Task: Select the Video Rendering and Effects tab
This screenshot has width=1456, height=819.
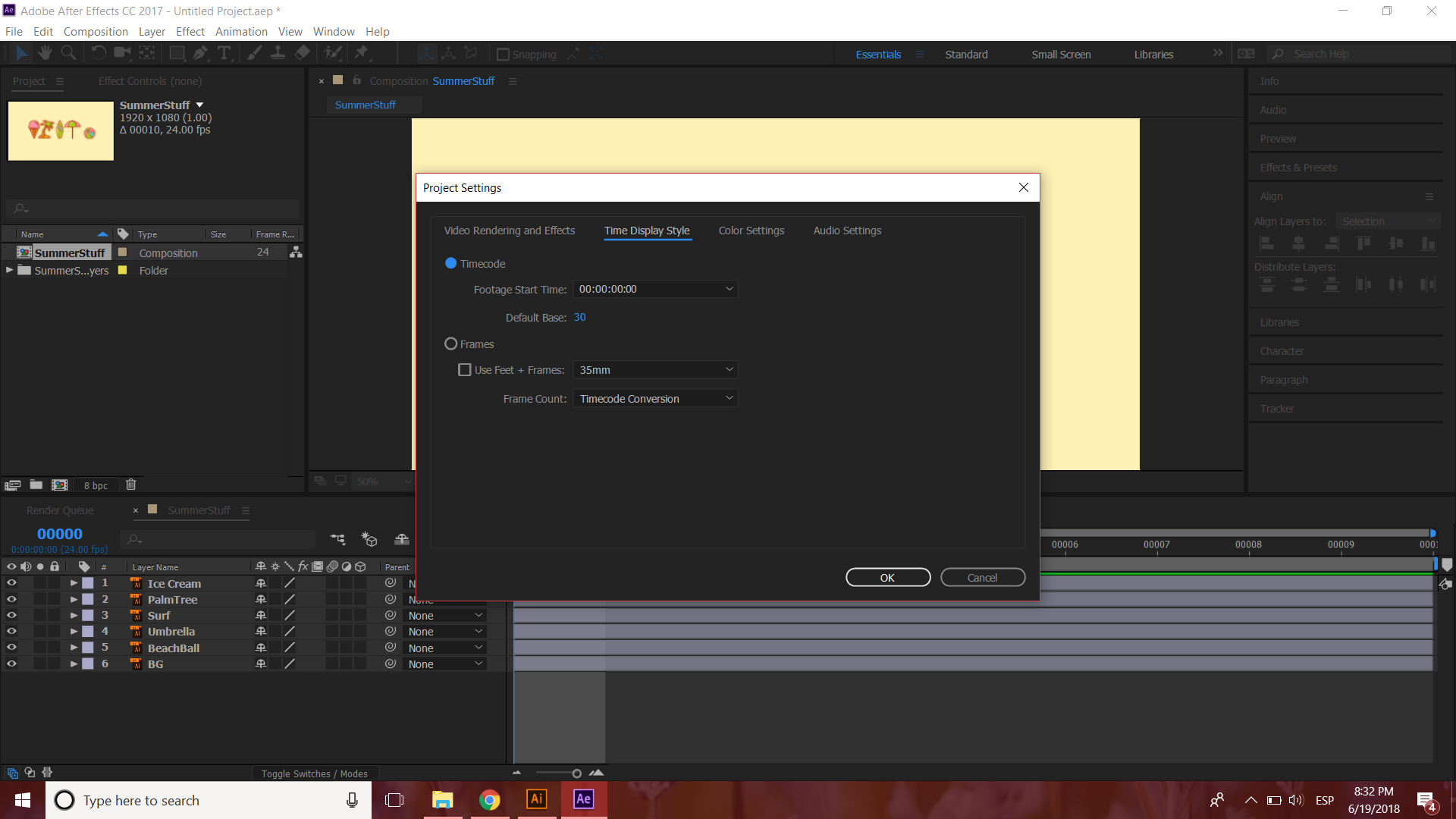Action: coord(510,230)
